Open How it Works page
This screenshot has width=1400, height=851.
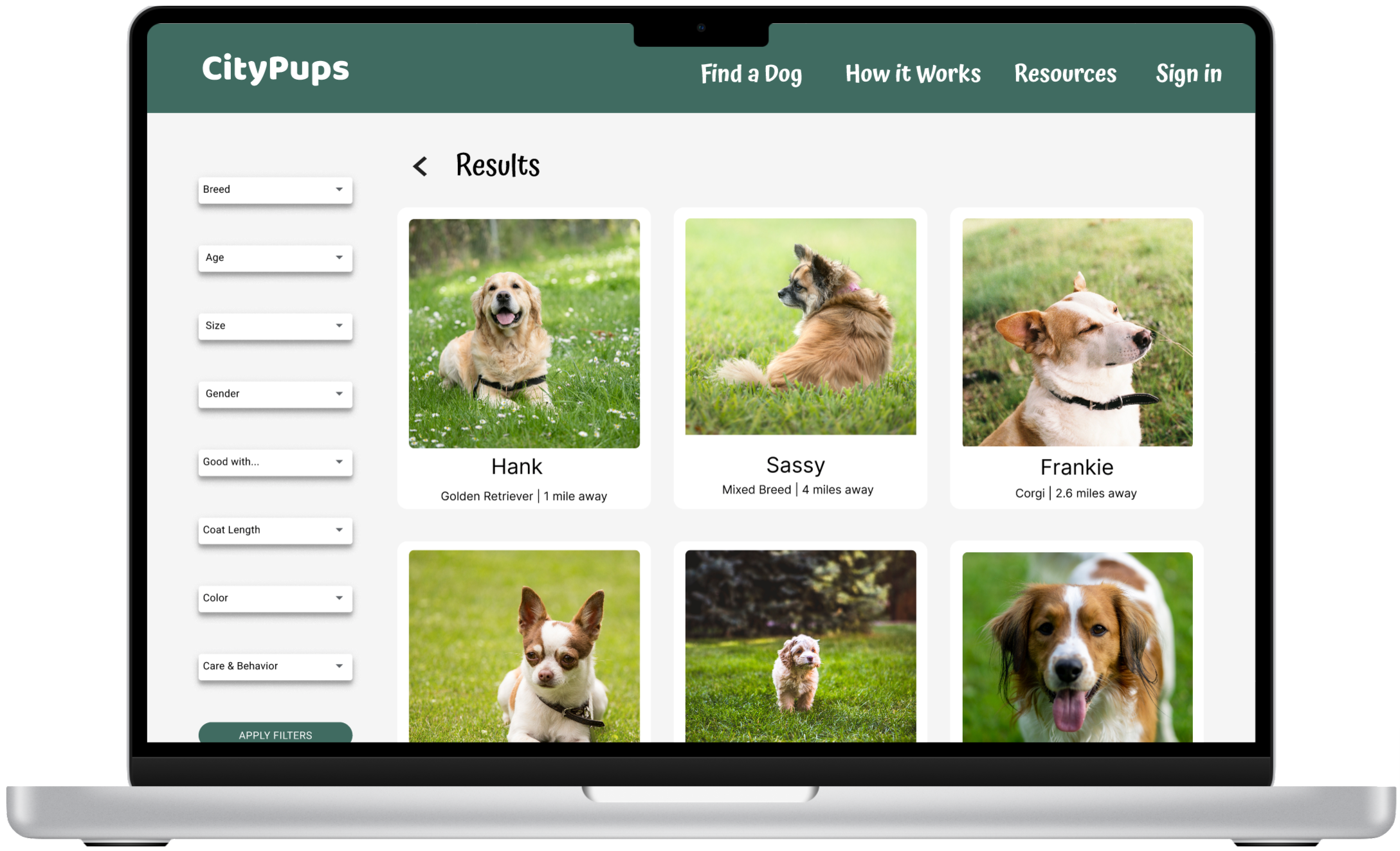click(913, 73)
